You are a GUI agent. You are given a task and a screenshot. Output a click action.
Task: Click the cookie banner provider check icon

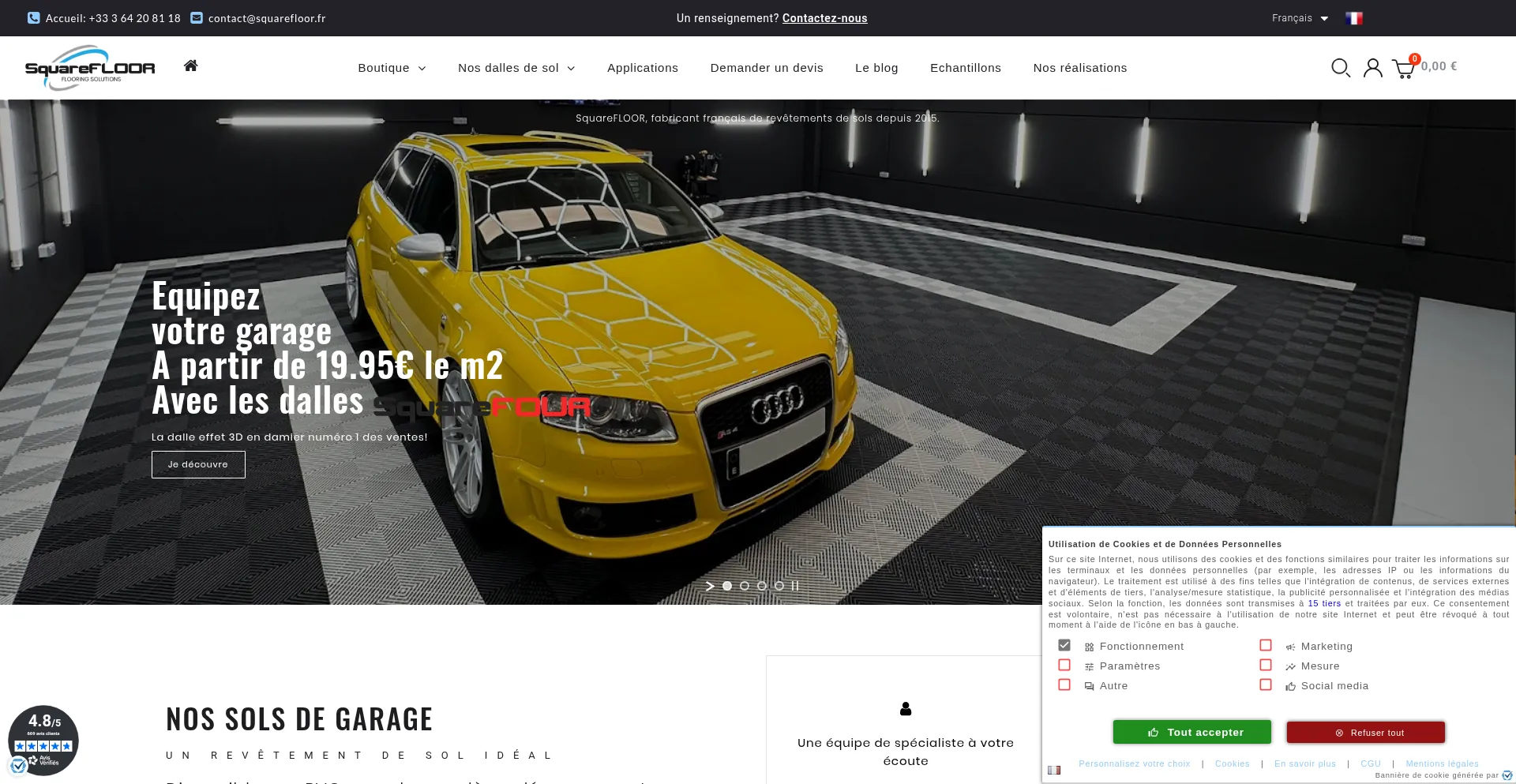(x=1507, y=775)
